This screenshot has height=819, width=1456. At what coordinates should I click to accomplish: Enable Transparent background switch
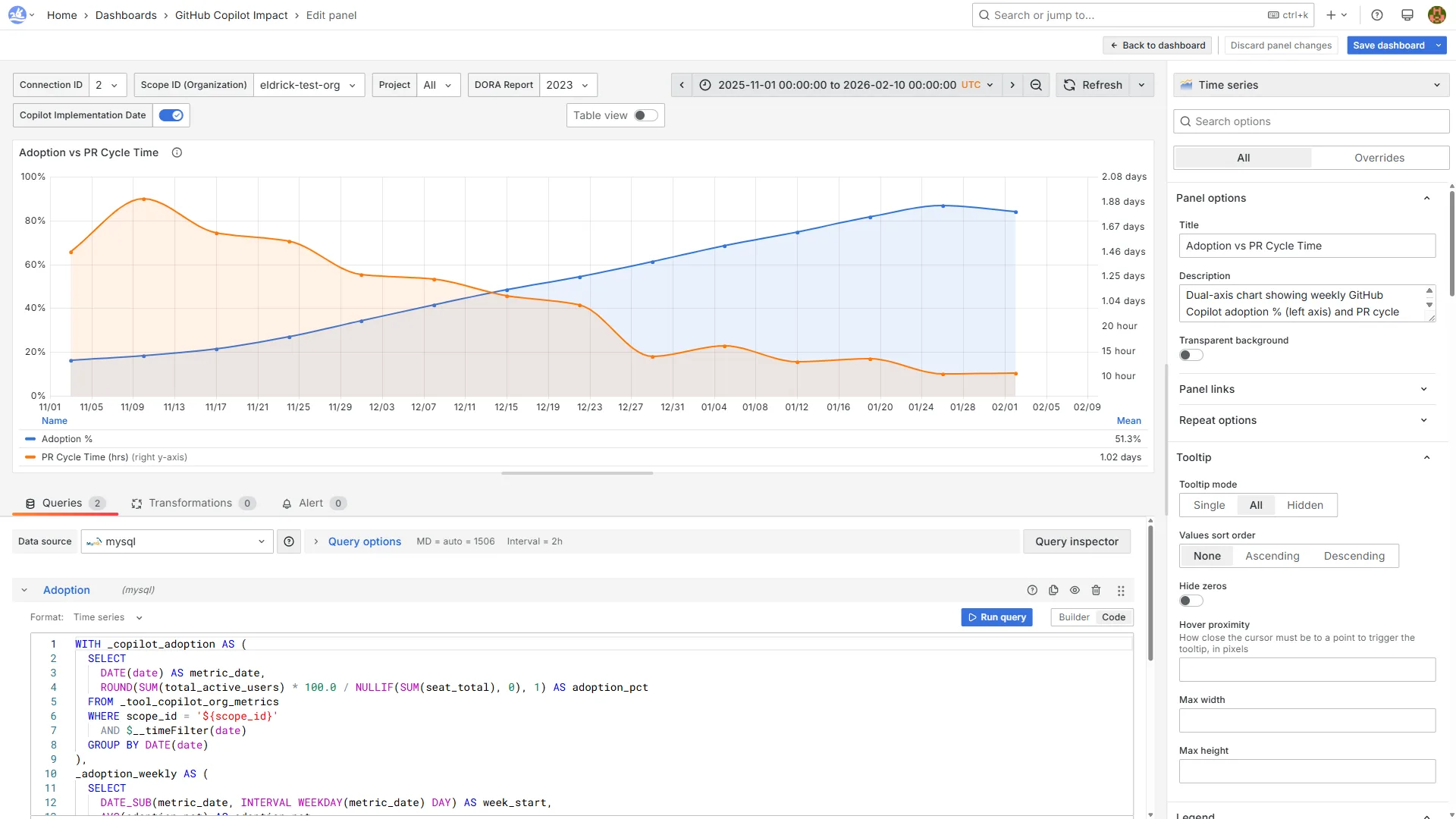1191,355
